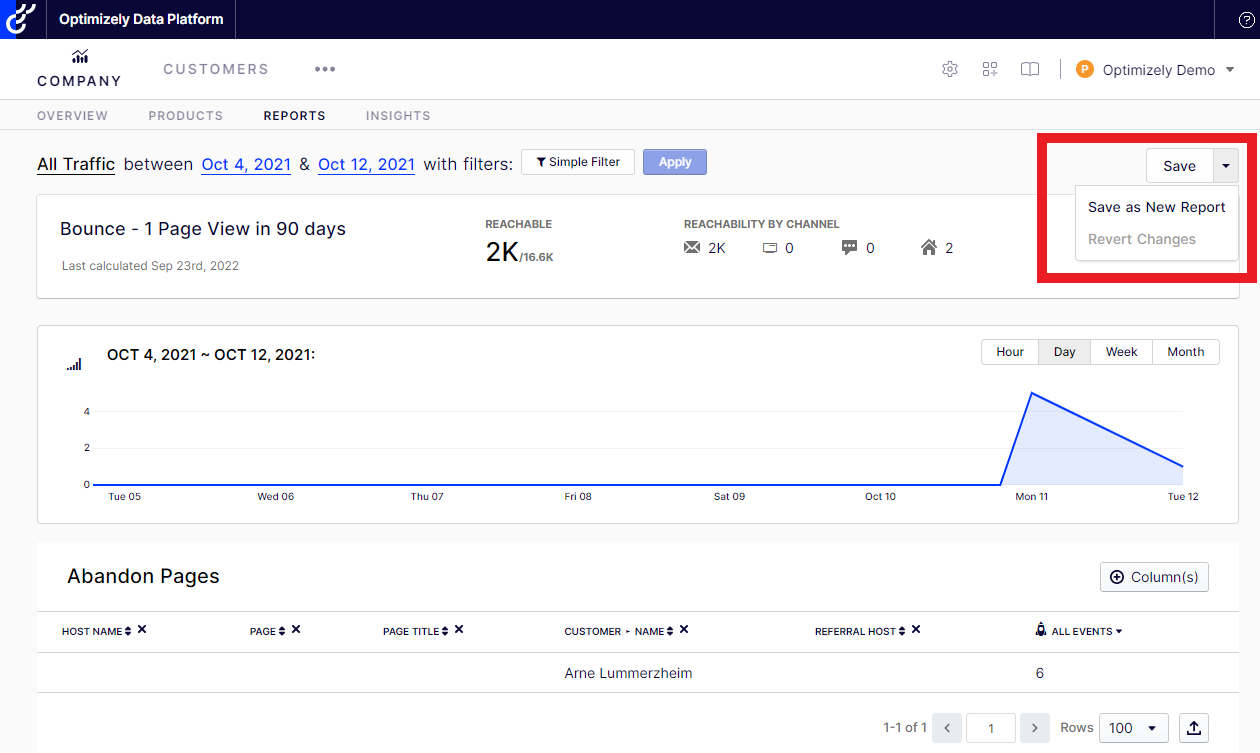Switch chart granularity to Month
The image size is (1260, 753).
[1186, 352]
